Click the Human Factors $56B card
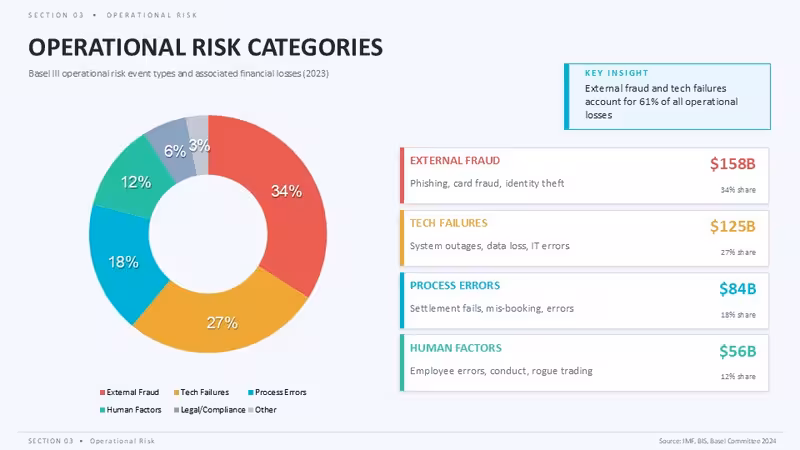Image resolution: width=800 pixels, height=450 pixels. 584,363
